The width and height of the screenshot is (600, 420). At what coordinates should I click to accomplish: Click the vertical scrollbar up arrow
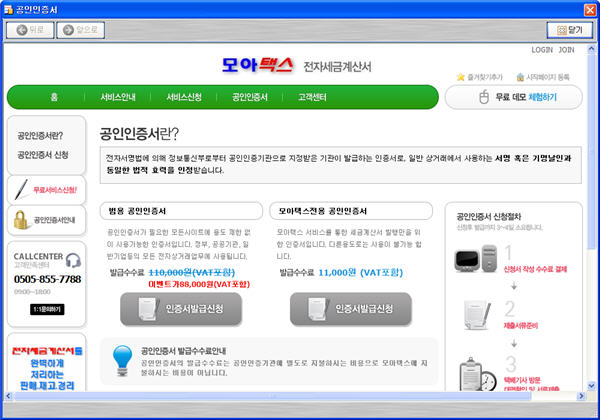pos(591,49)
